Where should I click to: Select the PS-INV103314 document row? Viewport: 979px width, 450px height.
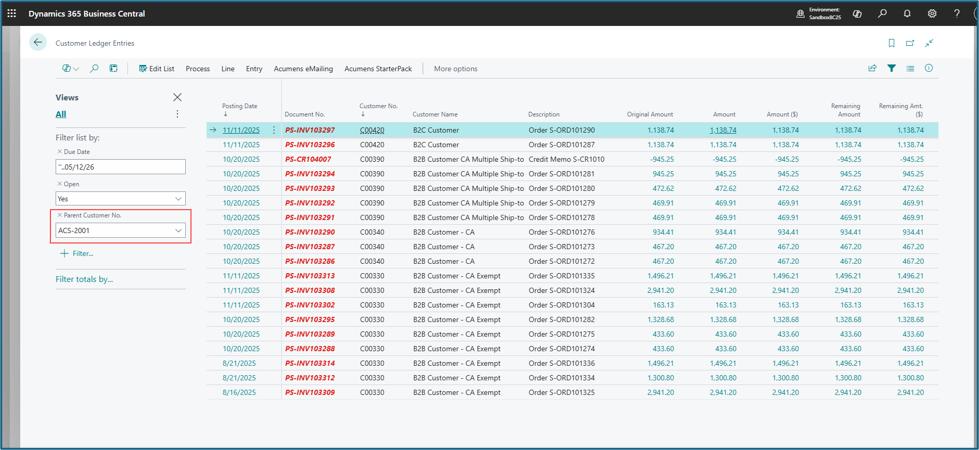[x=310, y=363]
